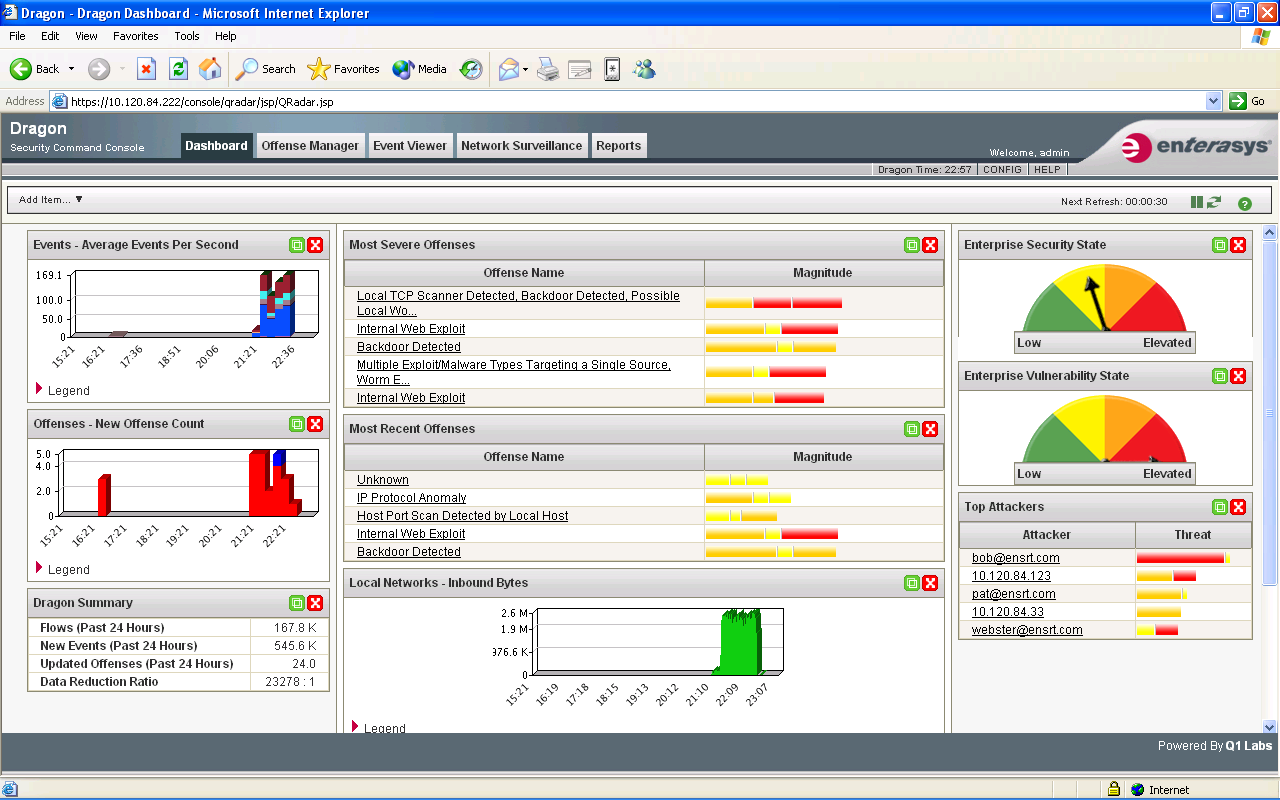This screenshot has width=1280, height=800.
Task: Open attacker 10.120.84.123
Action: click(1011, 576)
